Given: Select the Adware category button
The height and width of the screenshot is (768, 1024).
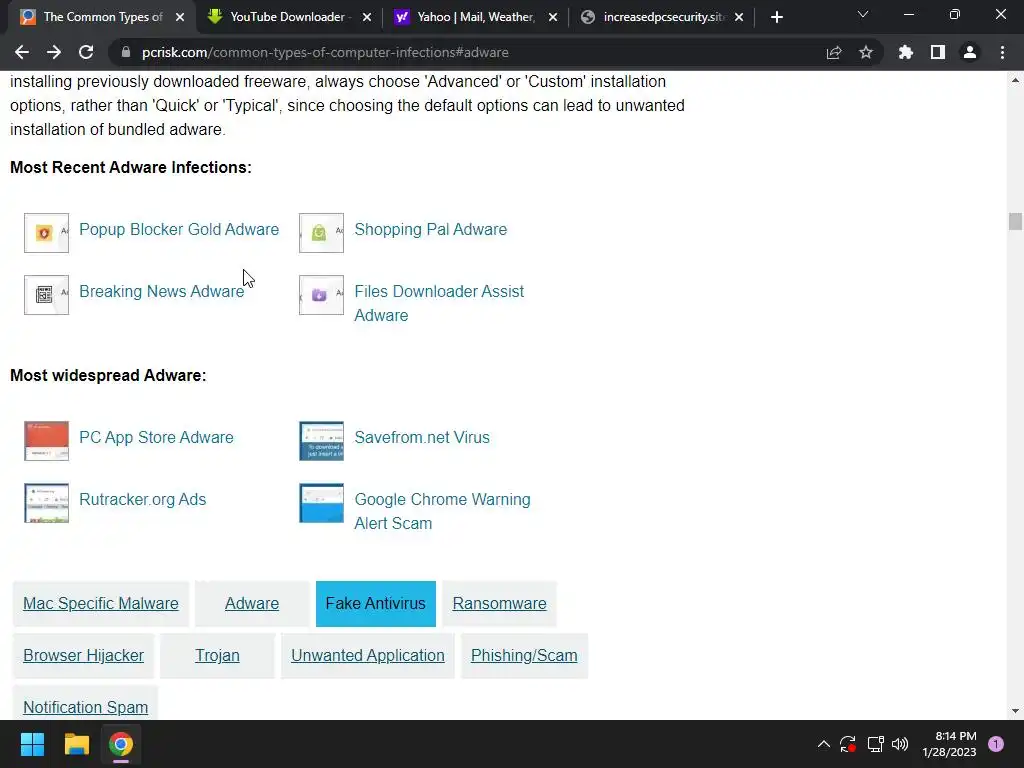Looking at the screenshot, I should (252, 603).
